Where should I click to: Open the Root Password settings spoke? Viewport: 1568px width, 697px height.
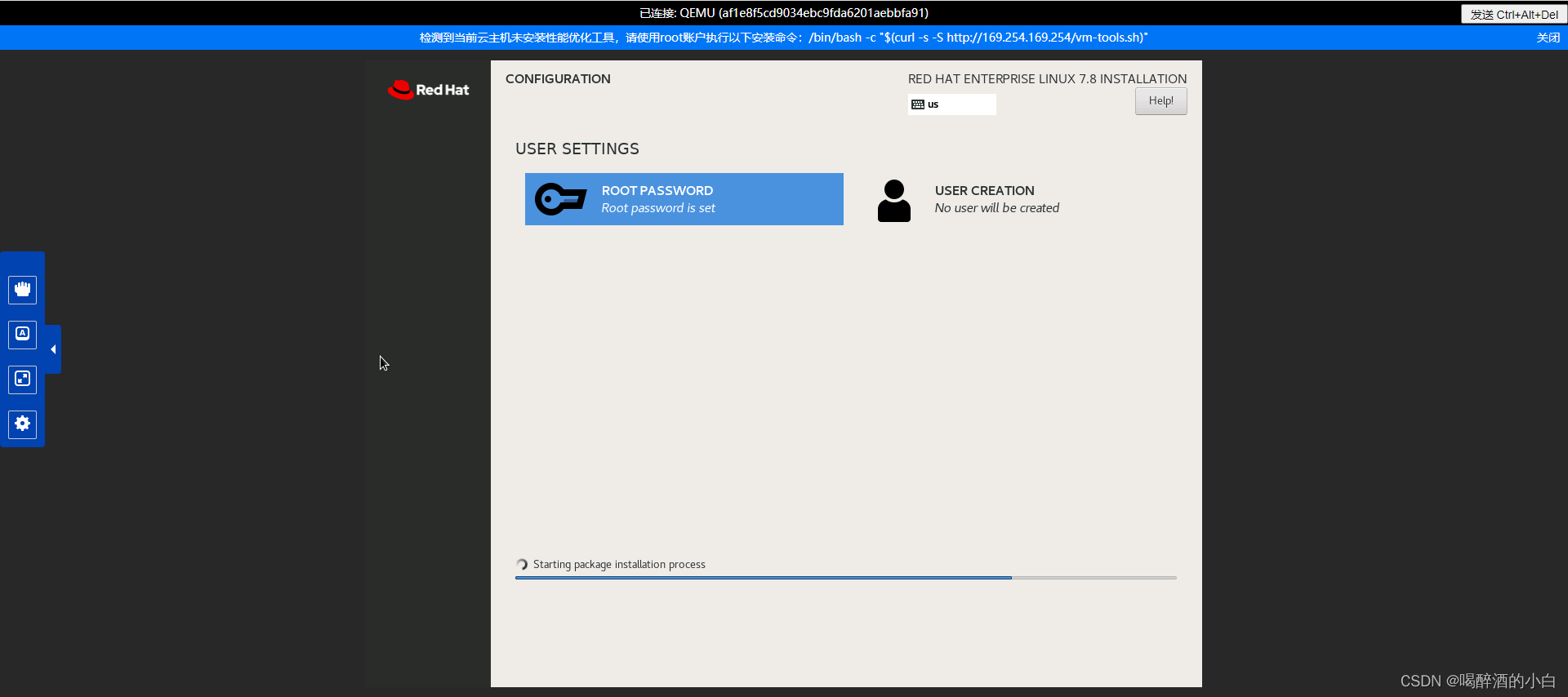point(684,199)
